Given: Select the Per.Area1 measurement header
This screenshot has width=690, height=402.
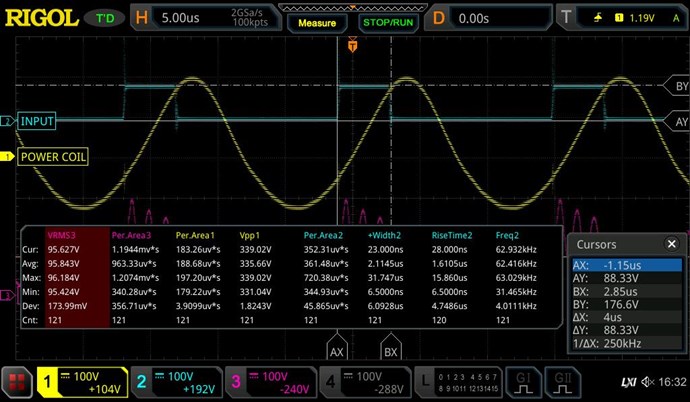Looking at the screenshot, I should (x=195, y=235).
